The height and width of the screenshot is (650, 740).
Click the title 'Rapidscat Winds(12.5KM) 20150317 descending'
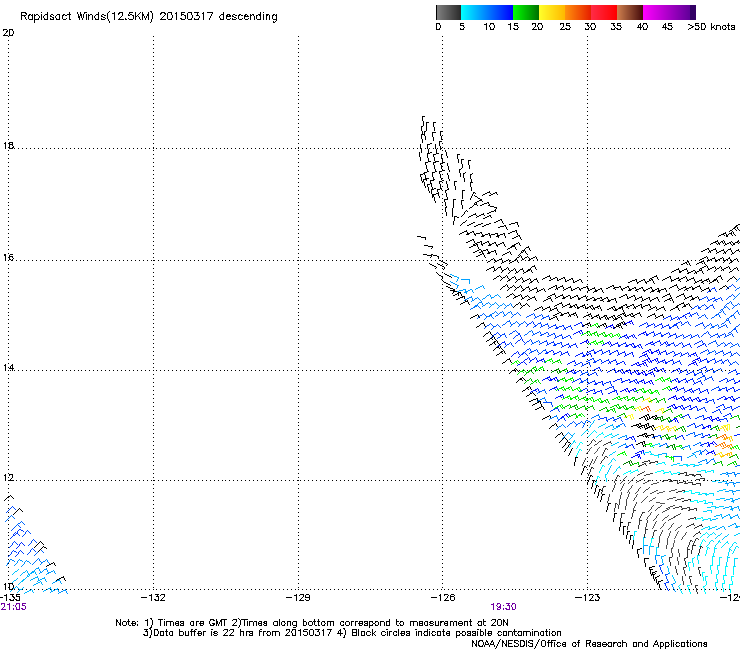(149, 17)
